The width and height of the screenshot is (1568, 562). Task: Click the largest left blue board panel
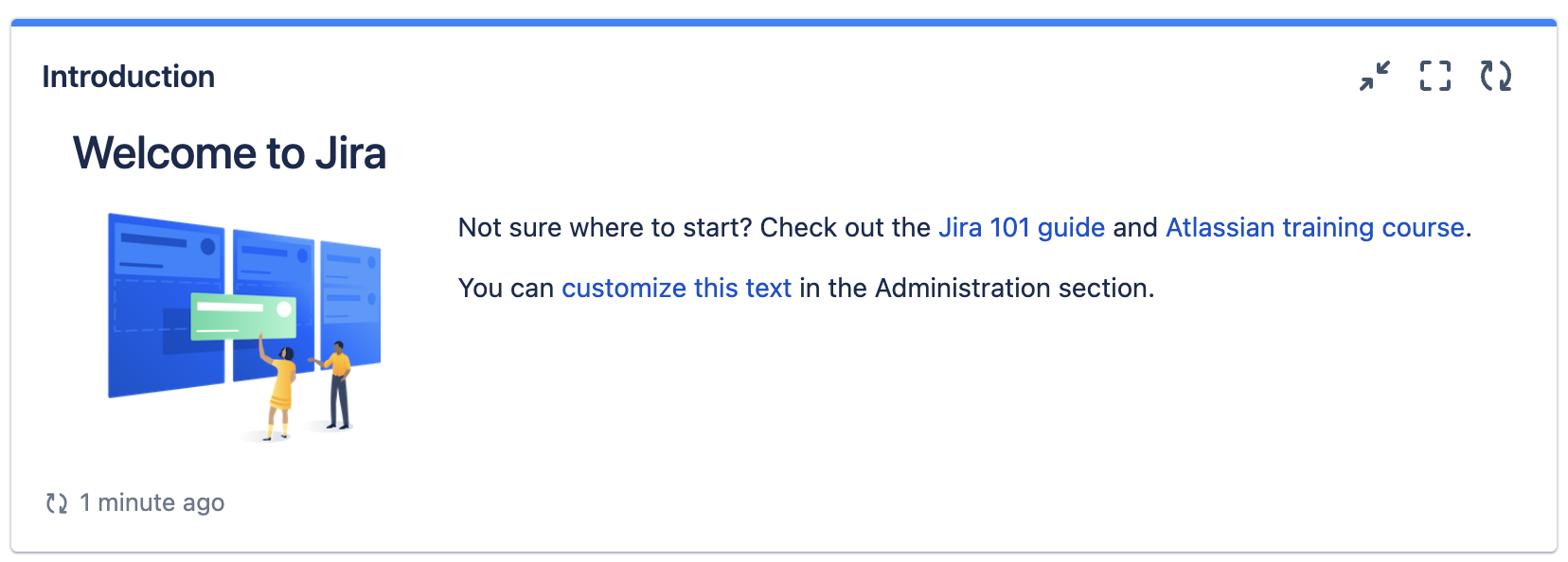click(166, 305)
